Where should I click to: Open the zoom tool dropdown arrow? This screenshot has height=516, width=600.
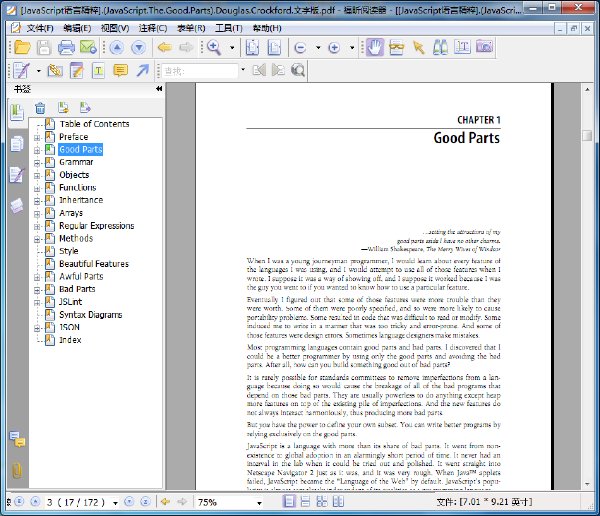click(x=232, y=48)
